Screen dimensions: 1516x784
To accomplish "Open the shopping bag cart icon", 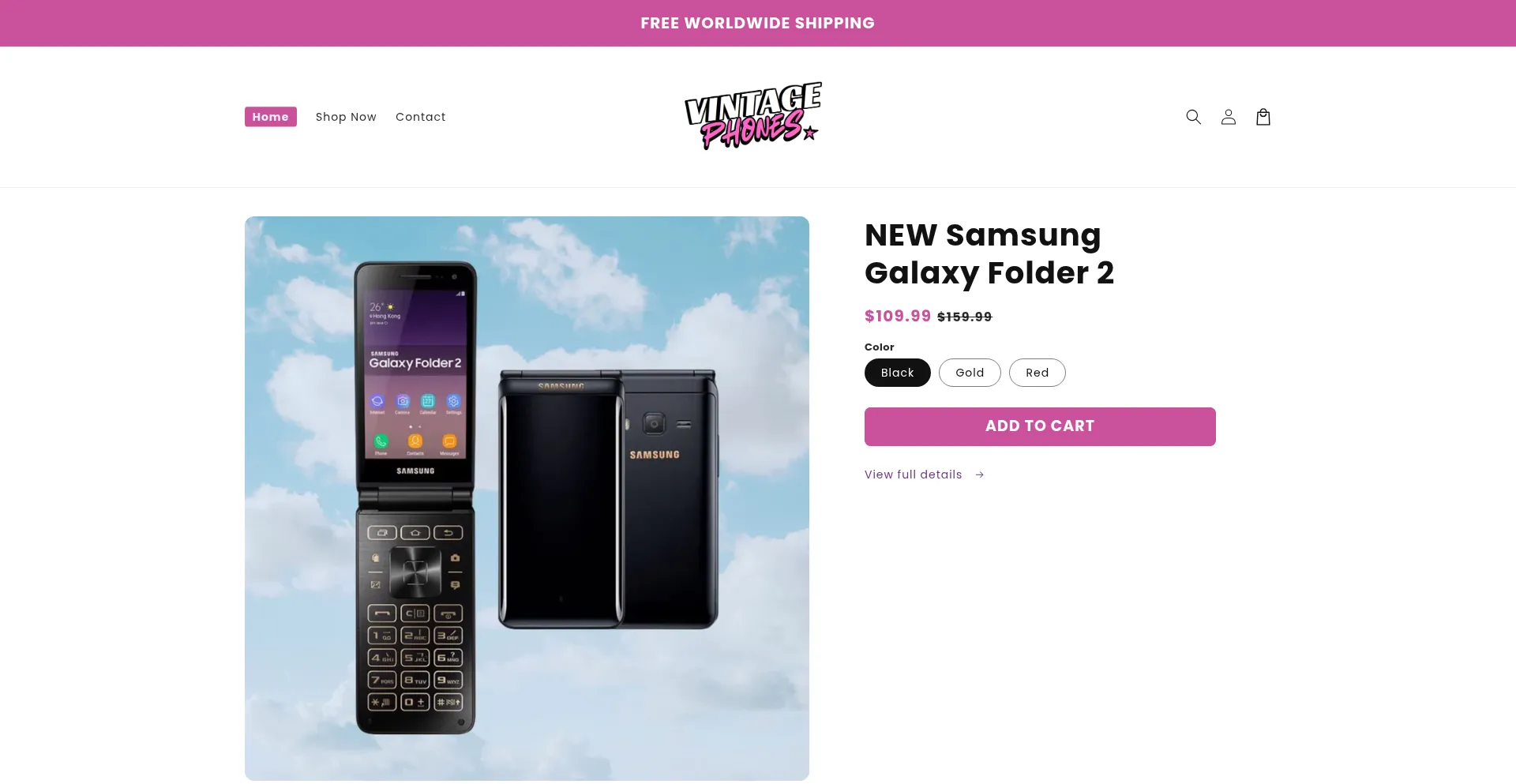I will point(1263,117).
